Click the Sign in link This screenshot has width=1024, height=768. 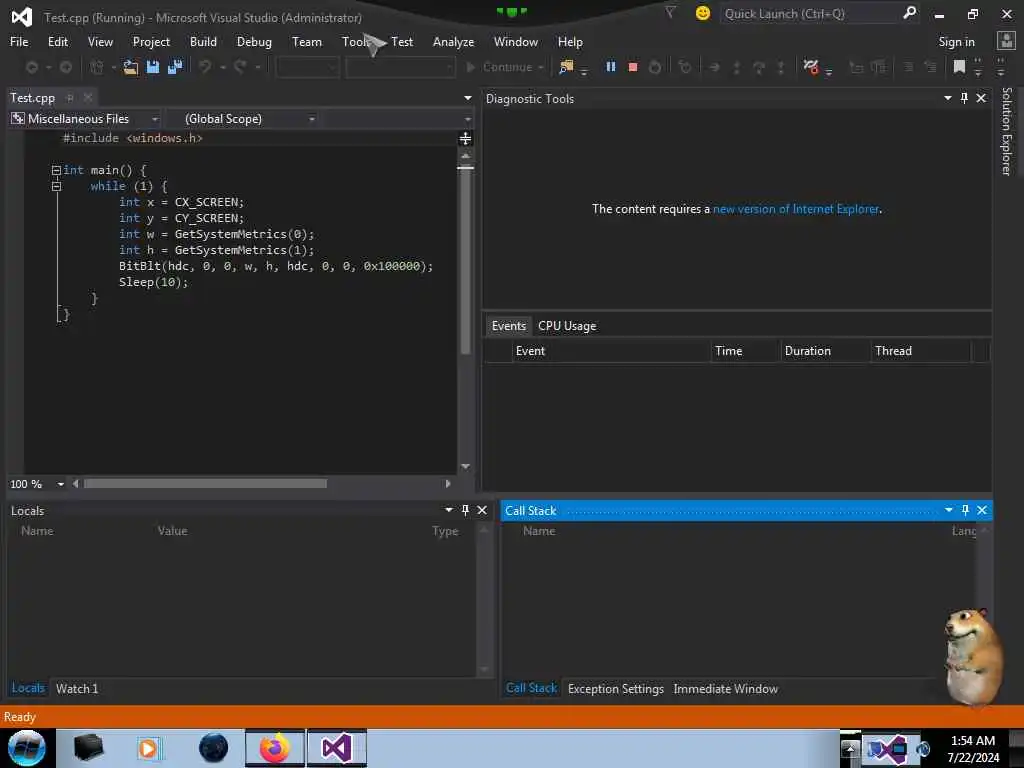pyautogui.click(x=956, y=42)
